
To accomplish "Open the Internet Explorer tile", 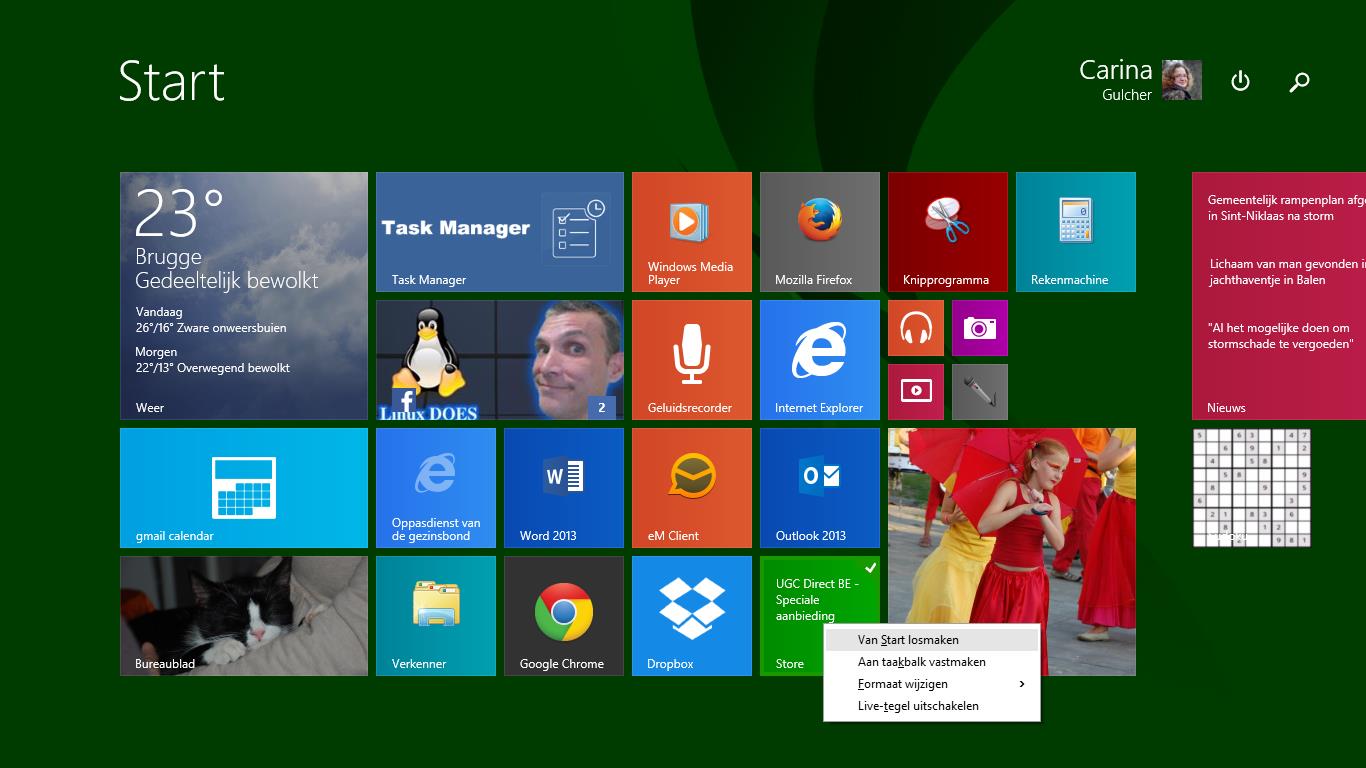I will tap(820, 360).
